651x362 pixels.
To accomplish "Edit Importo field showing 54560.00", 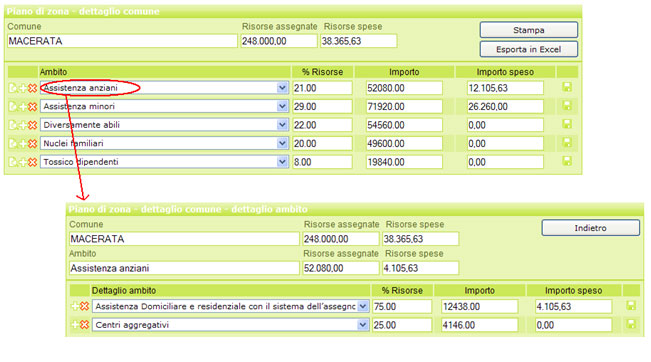I will (404, 125).
